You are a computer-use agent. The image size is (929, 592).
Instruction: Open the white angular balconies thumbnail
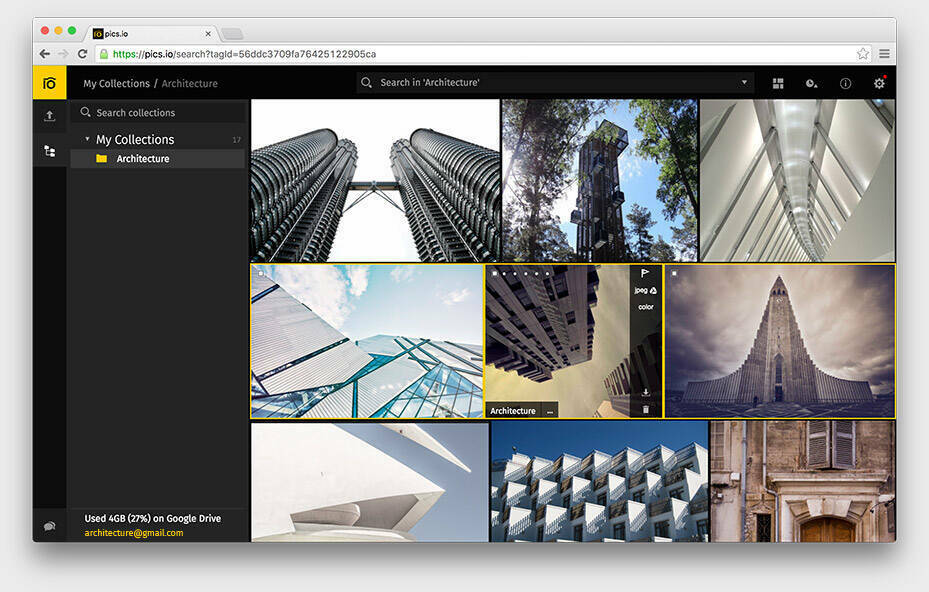[x=600, y=481]
